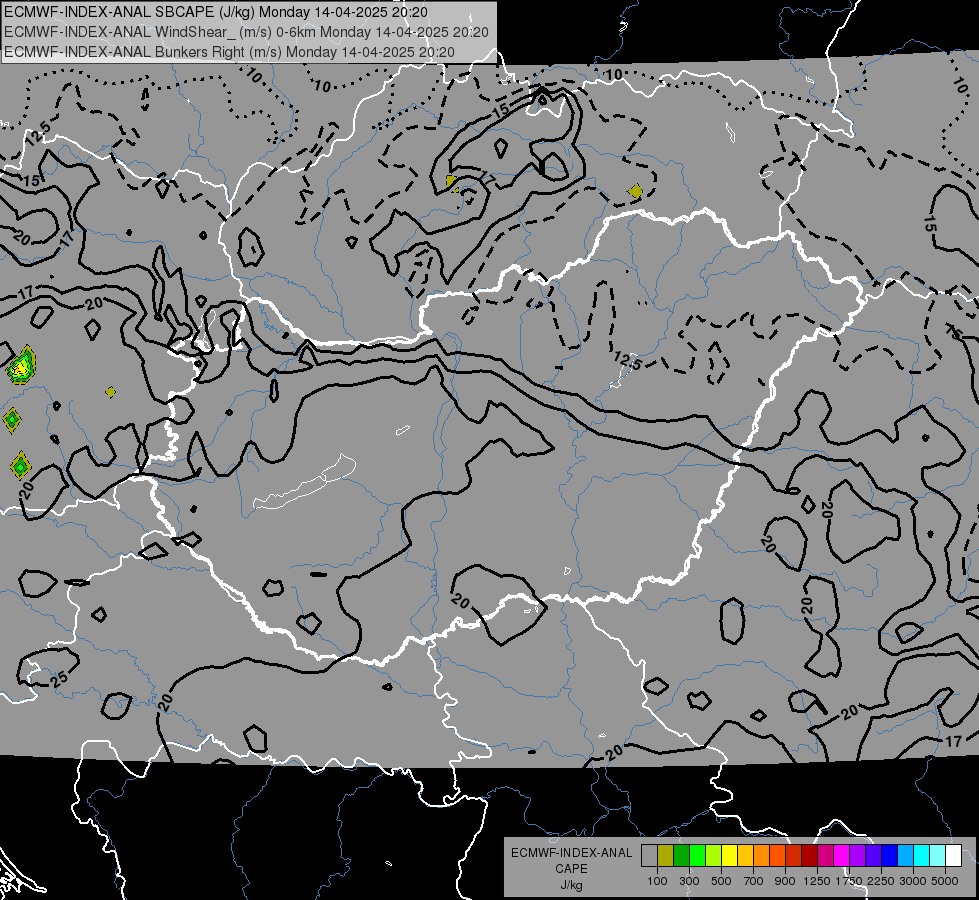Click the 3000 tick label in legend
The image size is (979, 900).
click(x=913, y=881)
